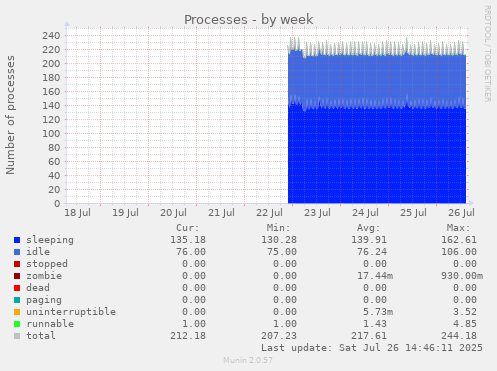Select sleeping maximum value 162.61
This screenshot has height=371, width=497.
pos(459,240)
